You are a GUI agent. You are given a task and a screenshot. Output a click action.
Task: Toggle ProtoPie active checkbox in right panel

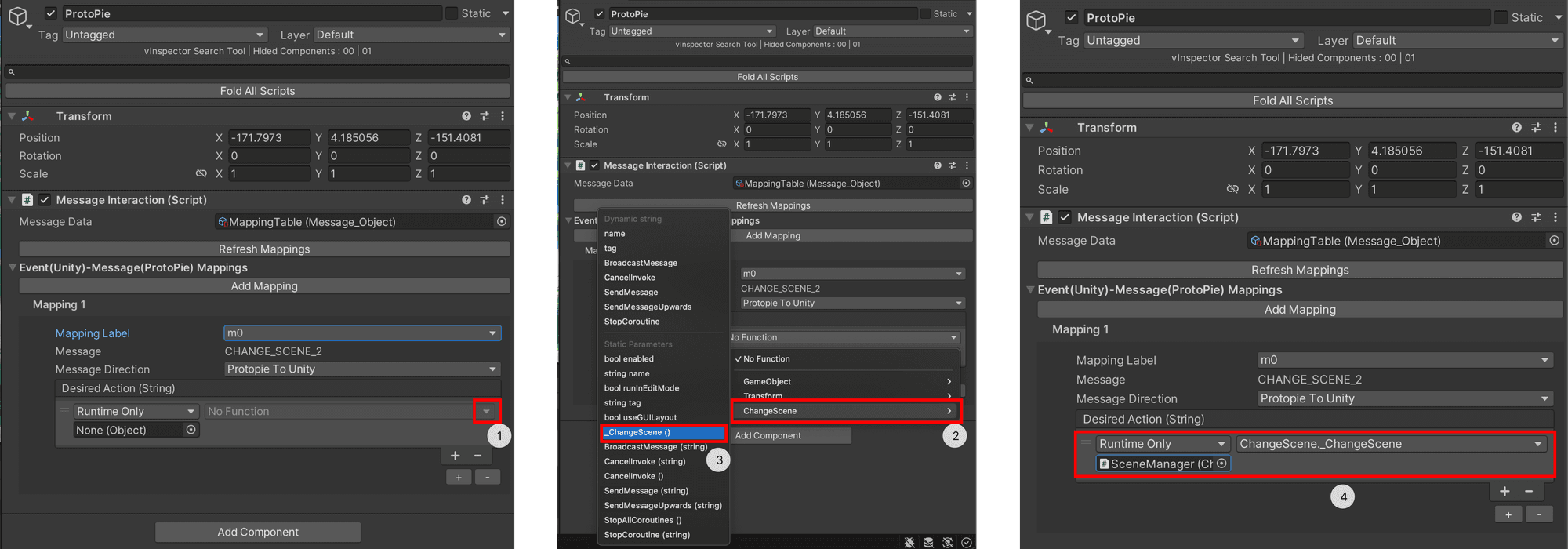click(1072, 17)
